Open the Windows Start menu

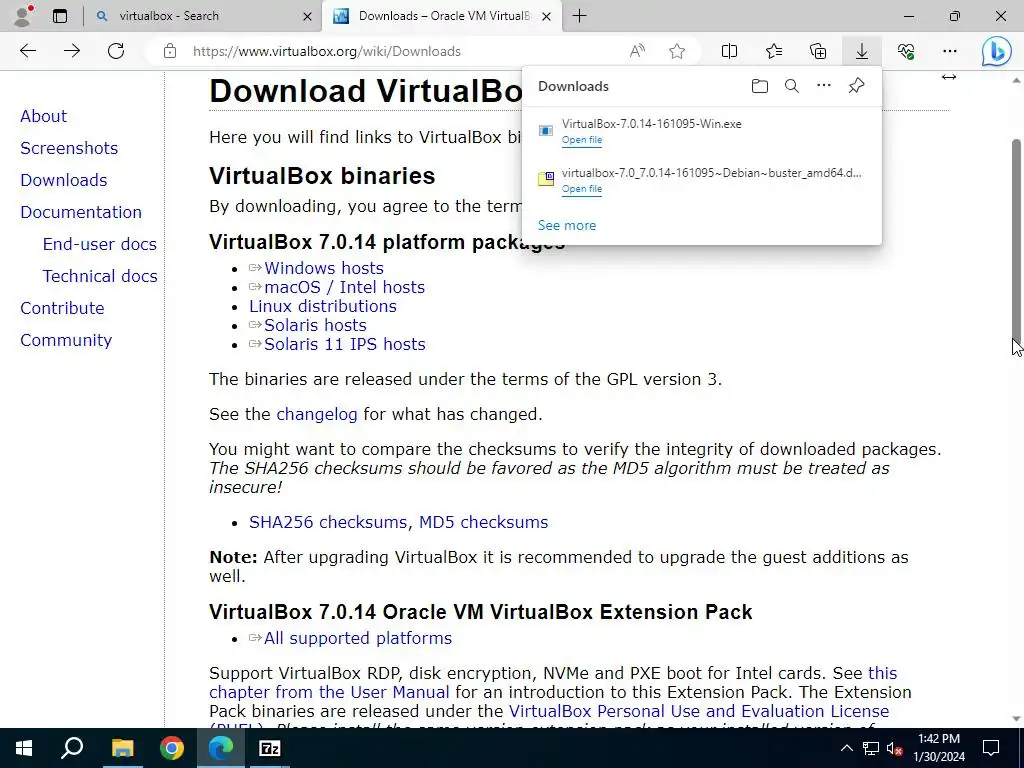[24, 748]
